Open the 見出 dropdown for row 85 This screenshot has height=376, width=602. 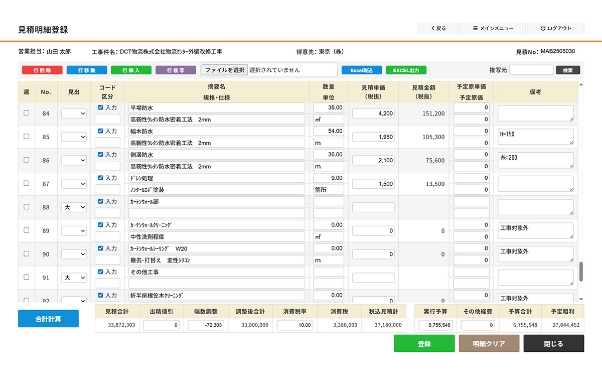click(x=74, y=137)
